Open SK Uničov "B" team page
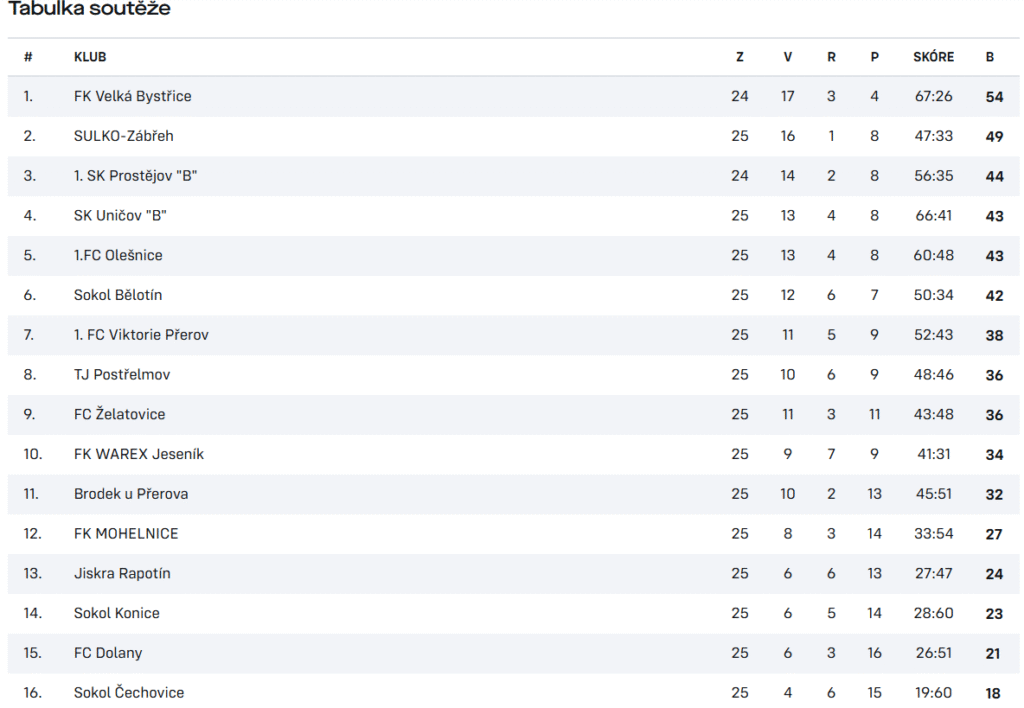This screenshot has height=708, width=1024. [x=119, y=215]
